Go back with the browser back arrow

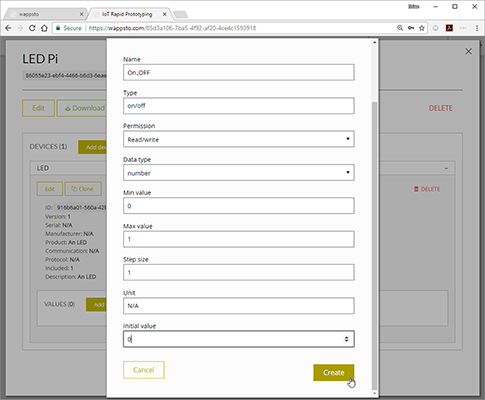click(x=8, y=28)
